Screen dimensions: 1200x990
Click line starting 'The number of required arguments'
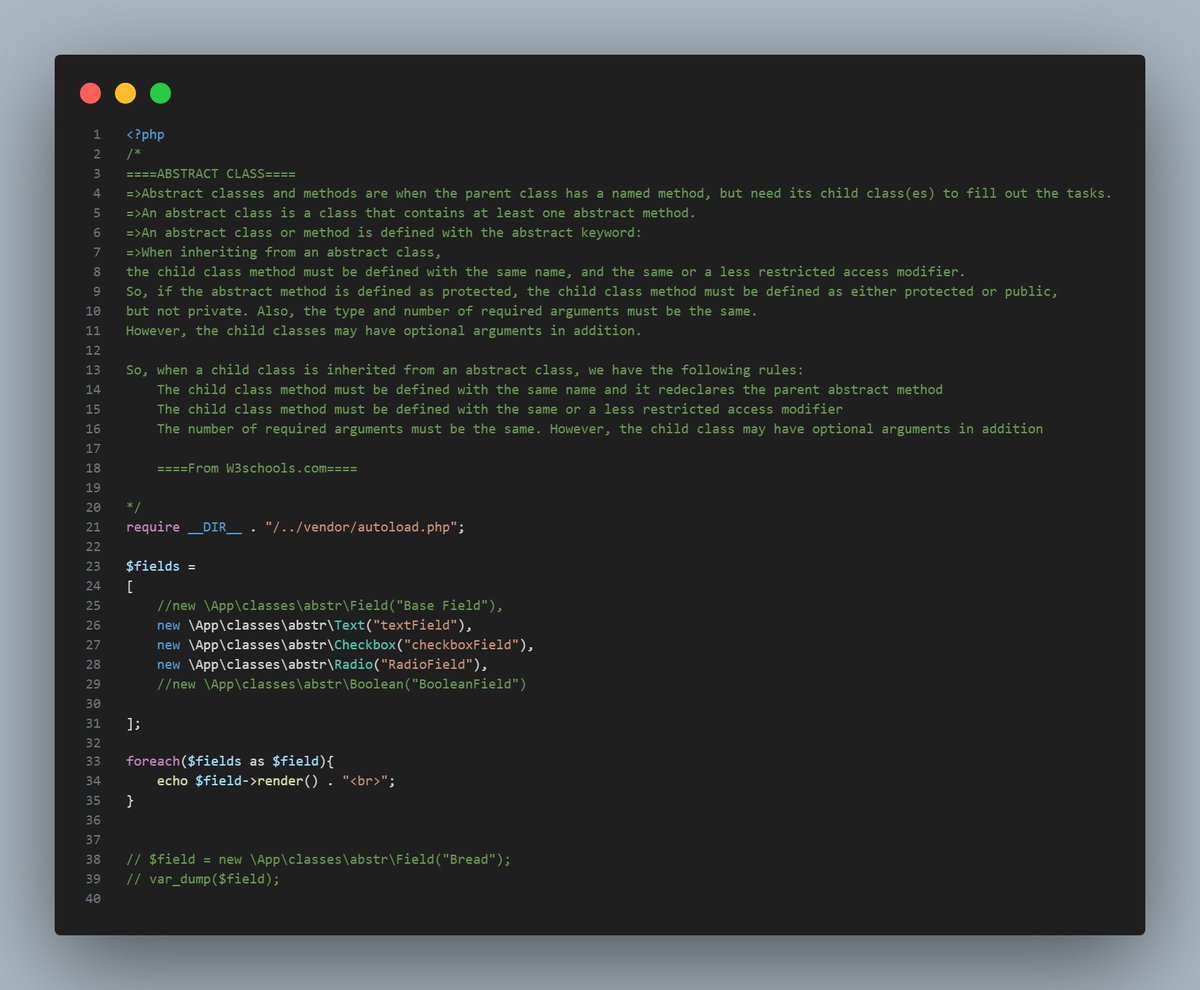[x=600, y=429]
